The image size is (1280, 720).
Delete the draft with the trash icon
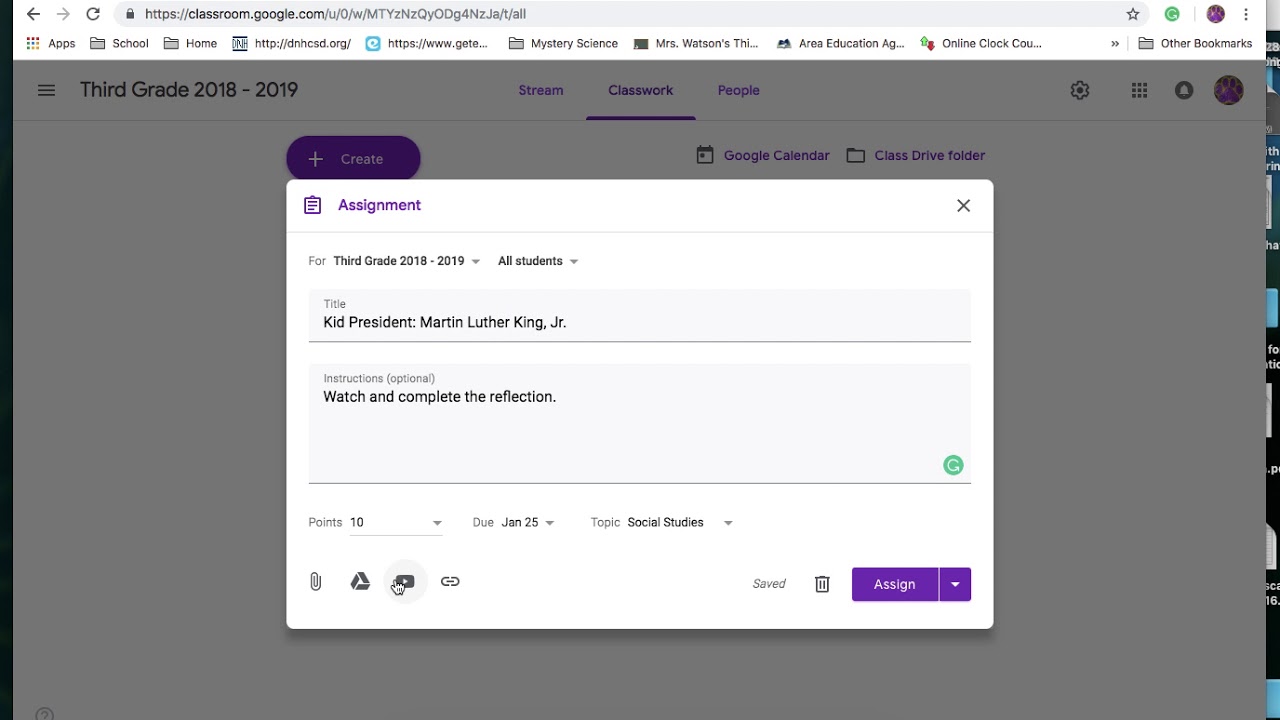[x=822, y=584]
